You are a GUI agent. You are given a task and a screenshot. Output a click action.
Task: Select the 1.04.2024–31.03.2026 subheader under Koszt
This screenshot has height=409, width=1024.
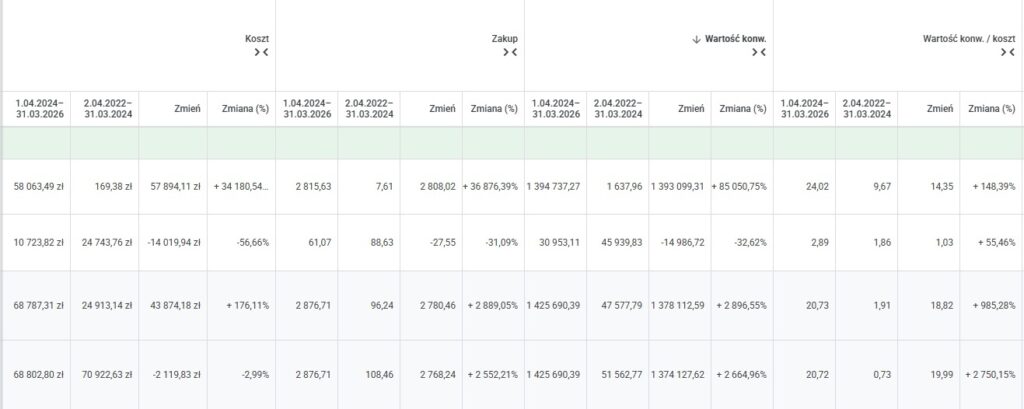[40, 108]
